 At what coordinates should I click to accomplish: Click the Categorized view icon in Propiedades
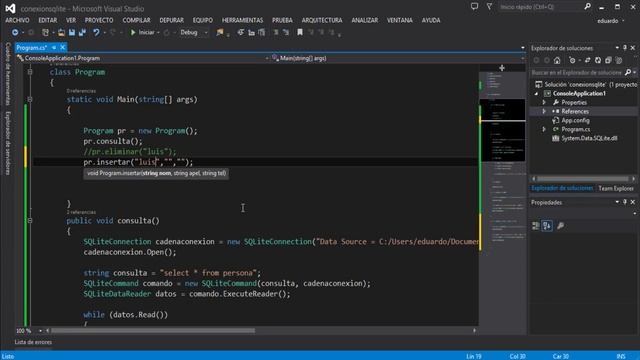pyautogui.click(x=536, y=226)
